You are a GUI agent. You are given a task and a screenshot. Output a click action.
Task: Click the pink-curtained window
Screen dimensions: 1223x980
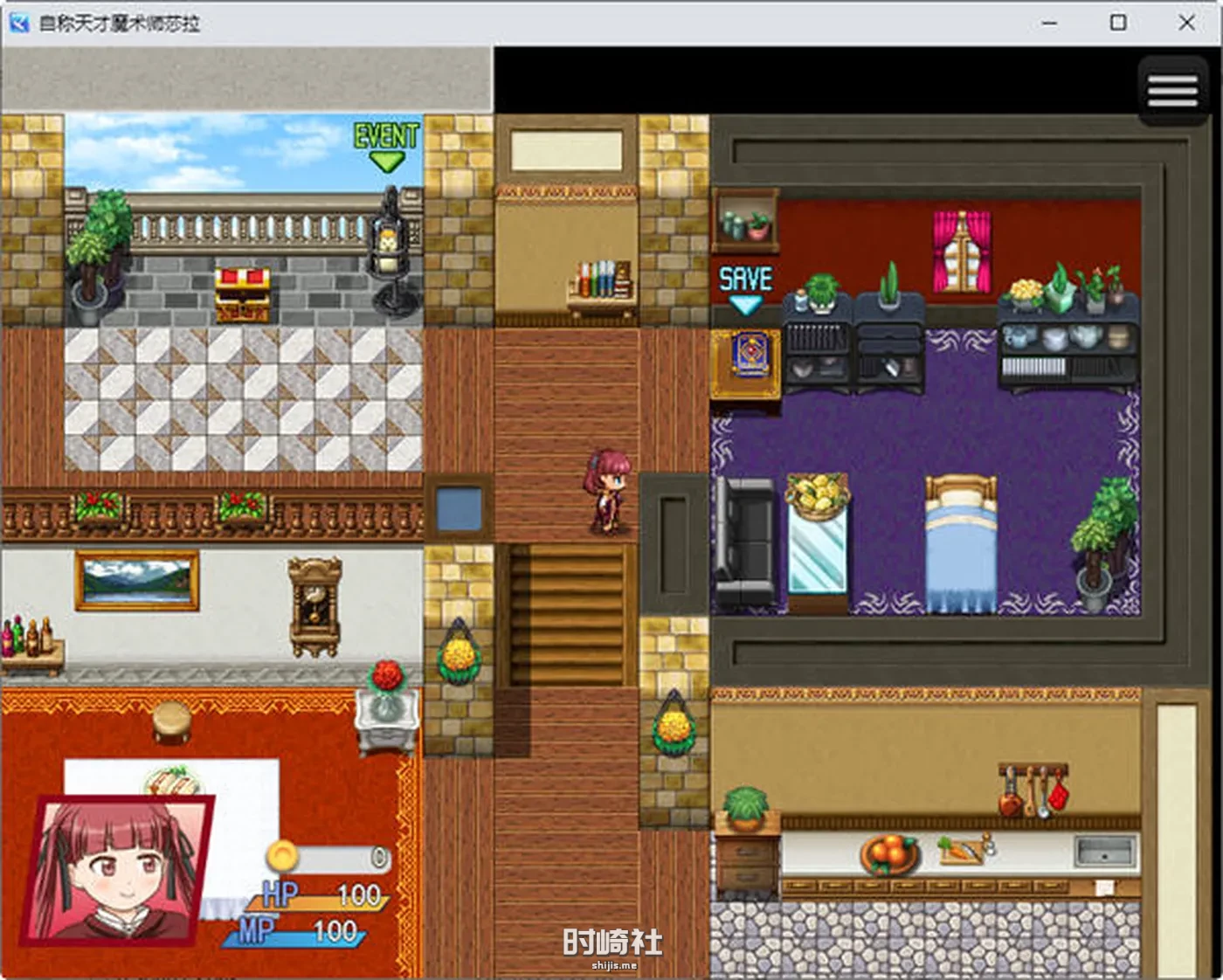coord(963,252)
